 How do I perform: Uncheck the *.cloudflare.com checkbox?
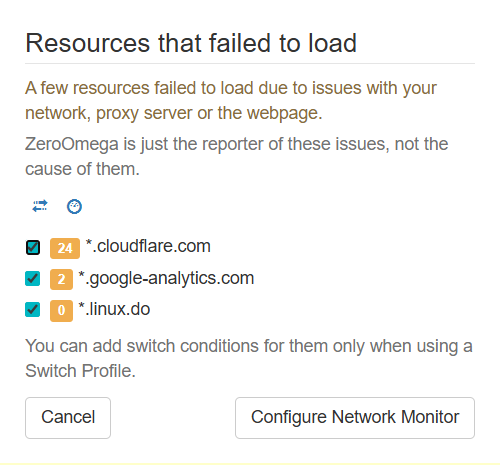[33, 247]
